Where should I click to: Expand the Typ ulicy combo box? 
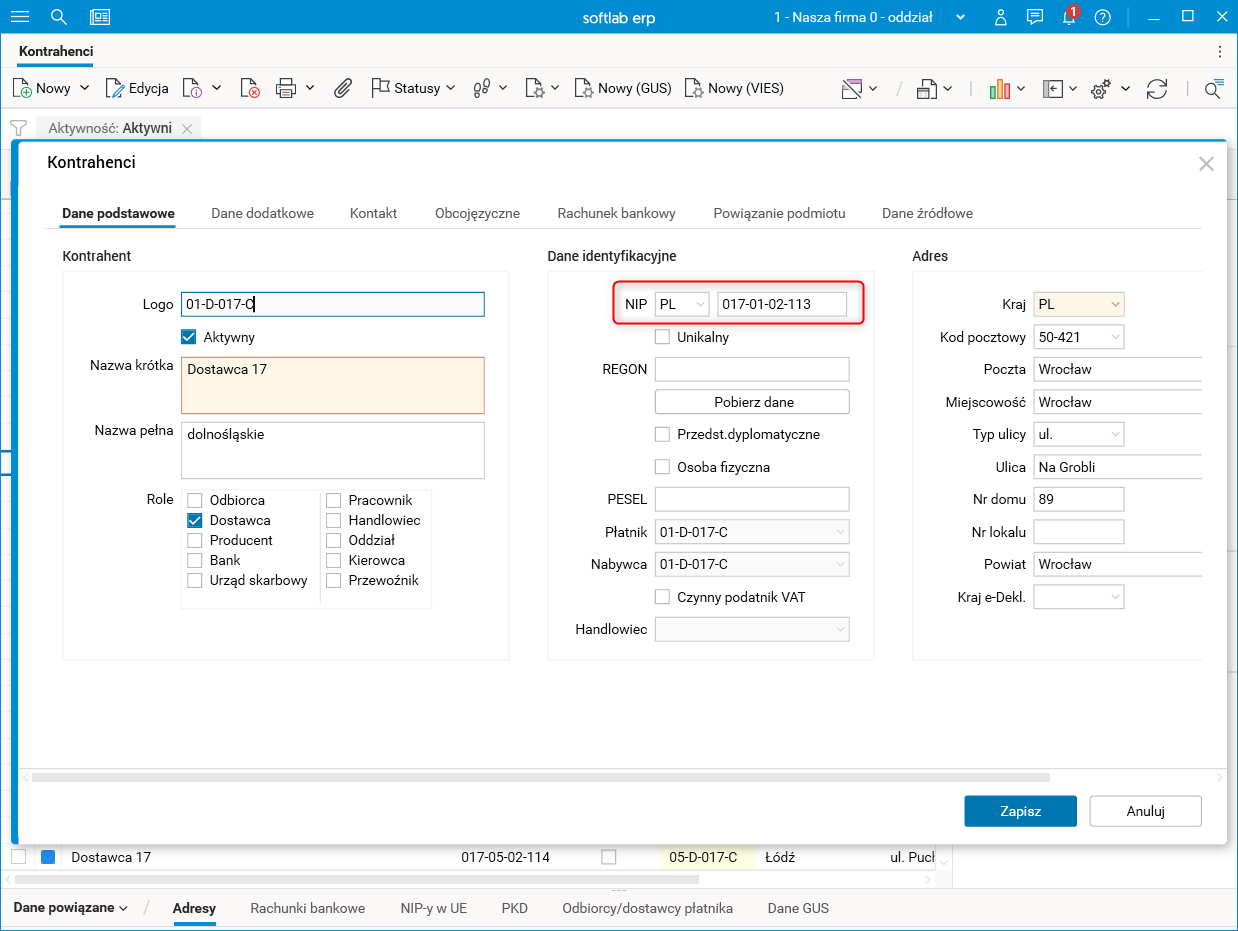[1113, 435]
